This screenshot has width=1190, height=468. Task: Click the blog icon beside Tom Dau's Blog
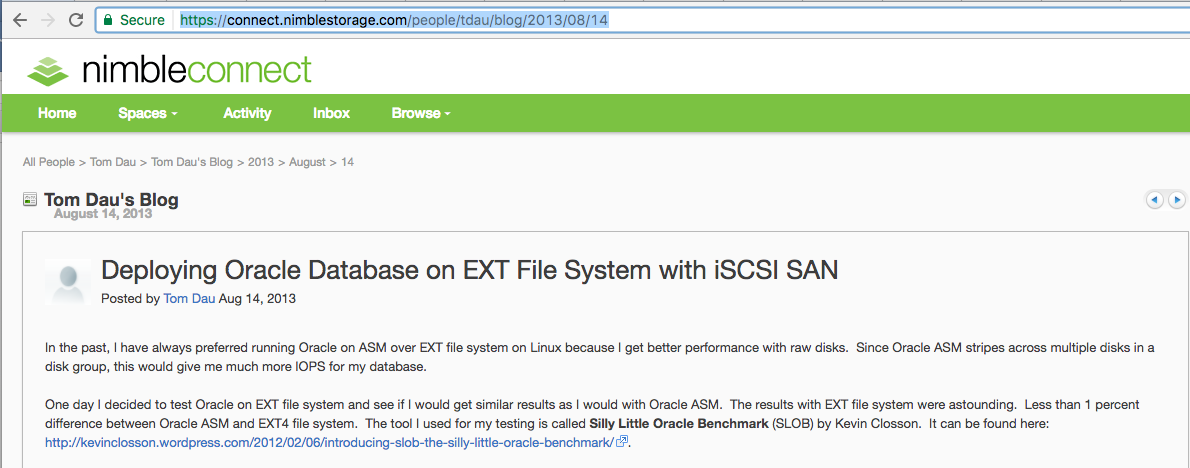(x=30, y=200)
